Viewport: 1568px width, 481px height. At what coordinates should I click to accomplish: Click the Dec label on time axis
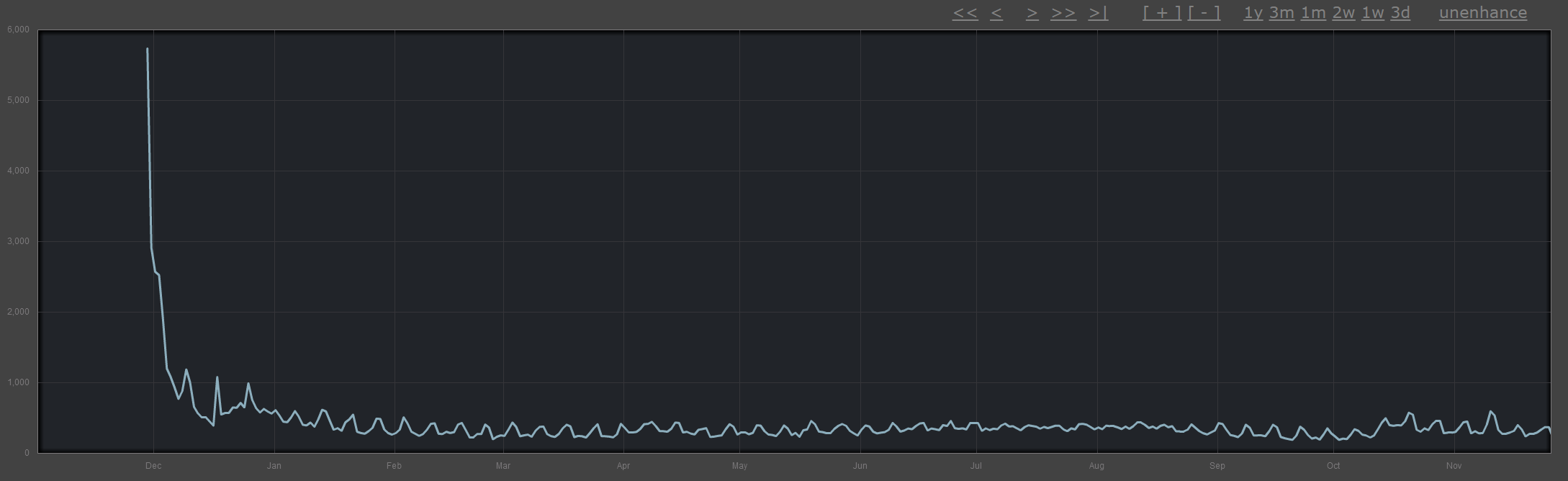[153, 466]
